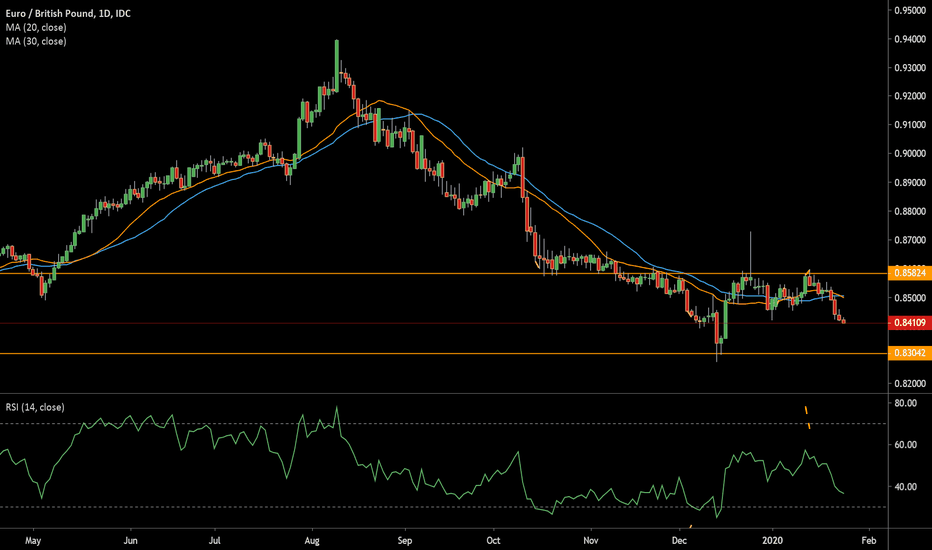Click the 80.00 RSI scale label

tap(905, 404)
